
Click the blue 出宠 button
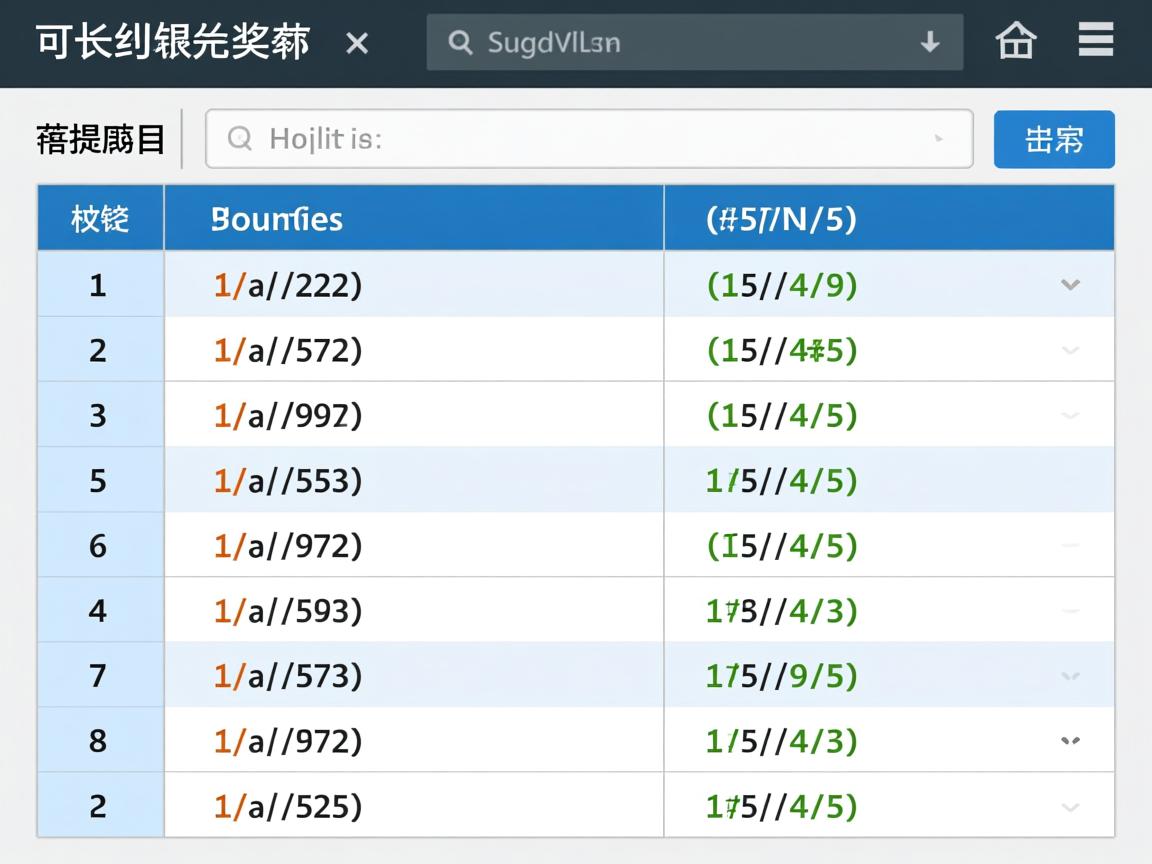click(x=1054, y=140)
